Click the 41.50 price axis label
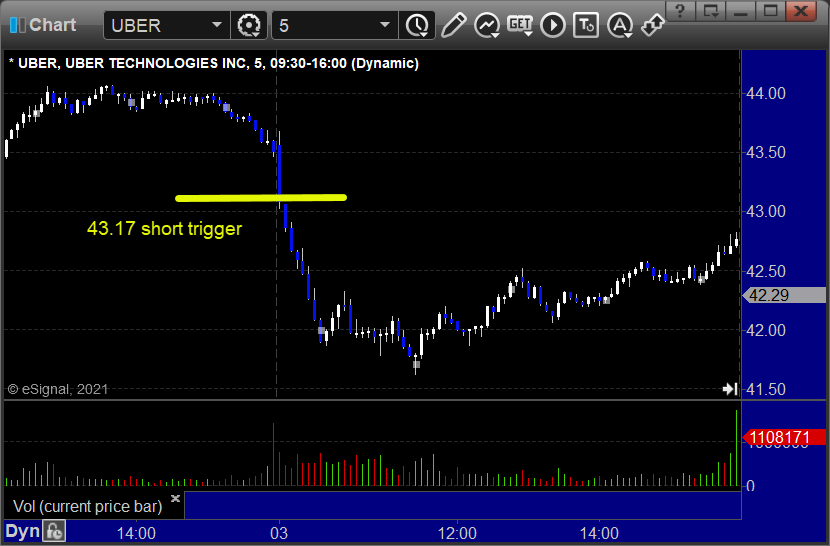Viewport: 830px width, 546px height. tap(765, 390)
